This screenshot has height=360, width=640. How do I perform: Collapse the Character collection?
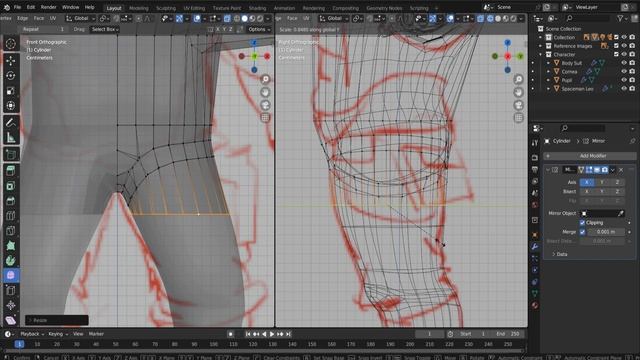(540, 54)
